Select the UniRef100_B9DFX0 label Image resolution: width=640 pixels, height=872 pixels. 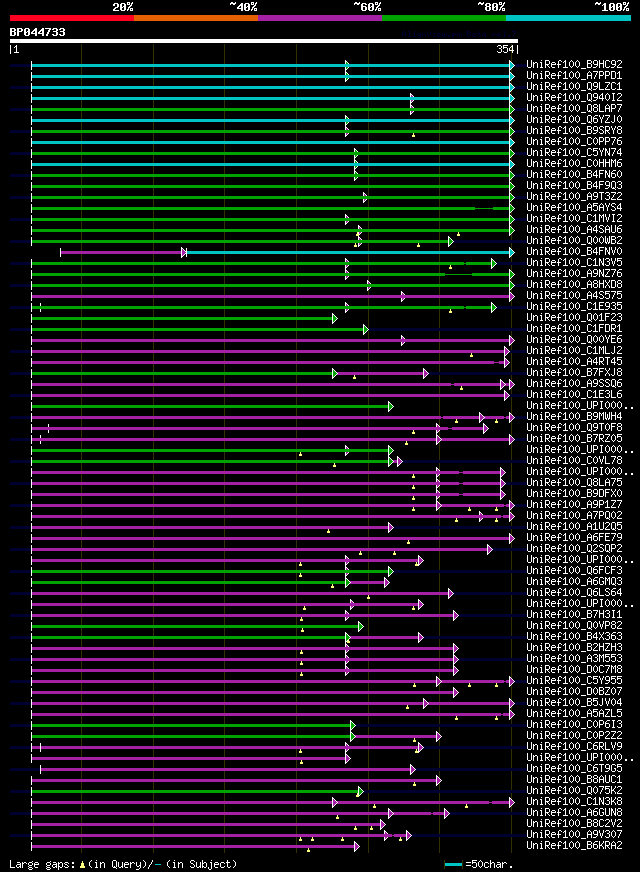click(574, 494)
